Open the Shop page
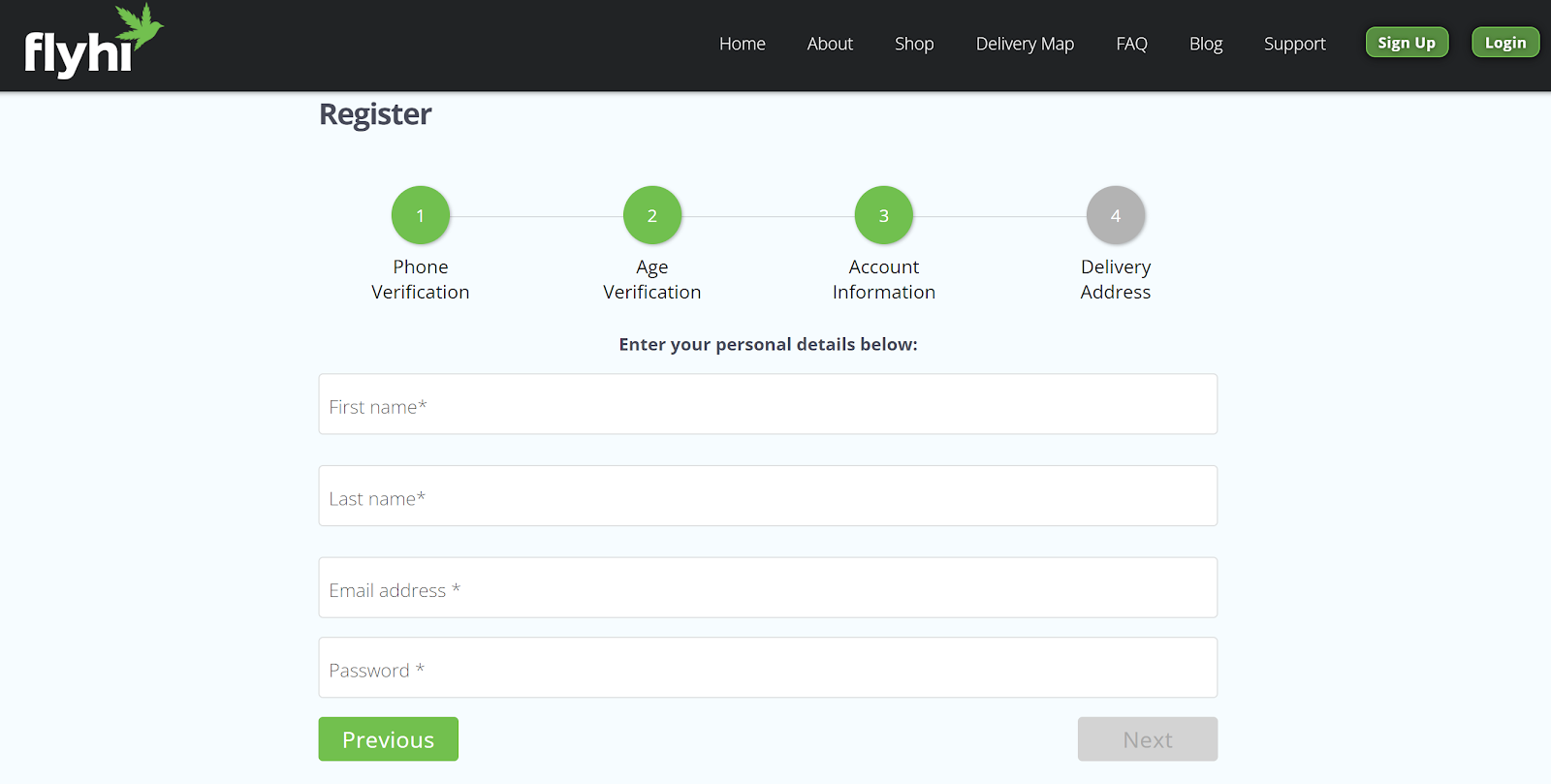The image size is (1551, 784). [x=913, y=44]
